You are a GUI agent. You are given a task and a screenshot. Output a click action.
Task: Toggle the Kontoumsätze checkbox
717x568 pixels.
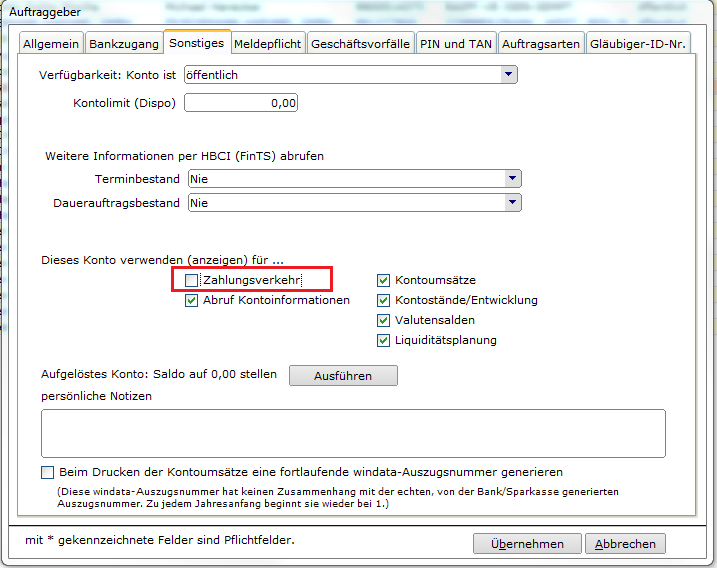pyautogui.click(x=383, y=280)
